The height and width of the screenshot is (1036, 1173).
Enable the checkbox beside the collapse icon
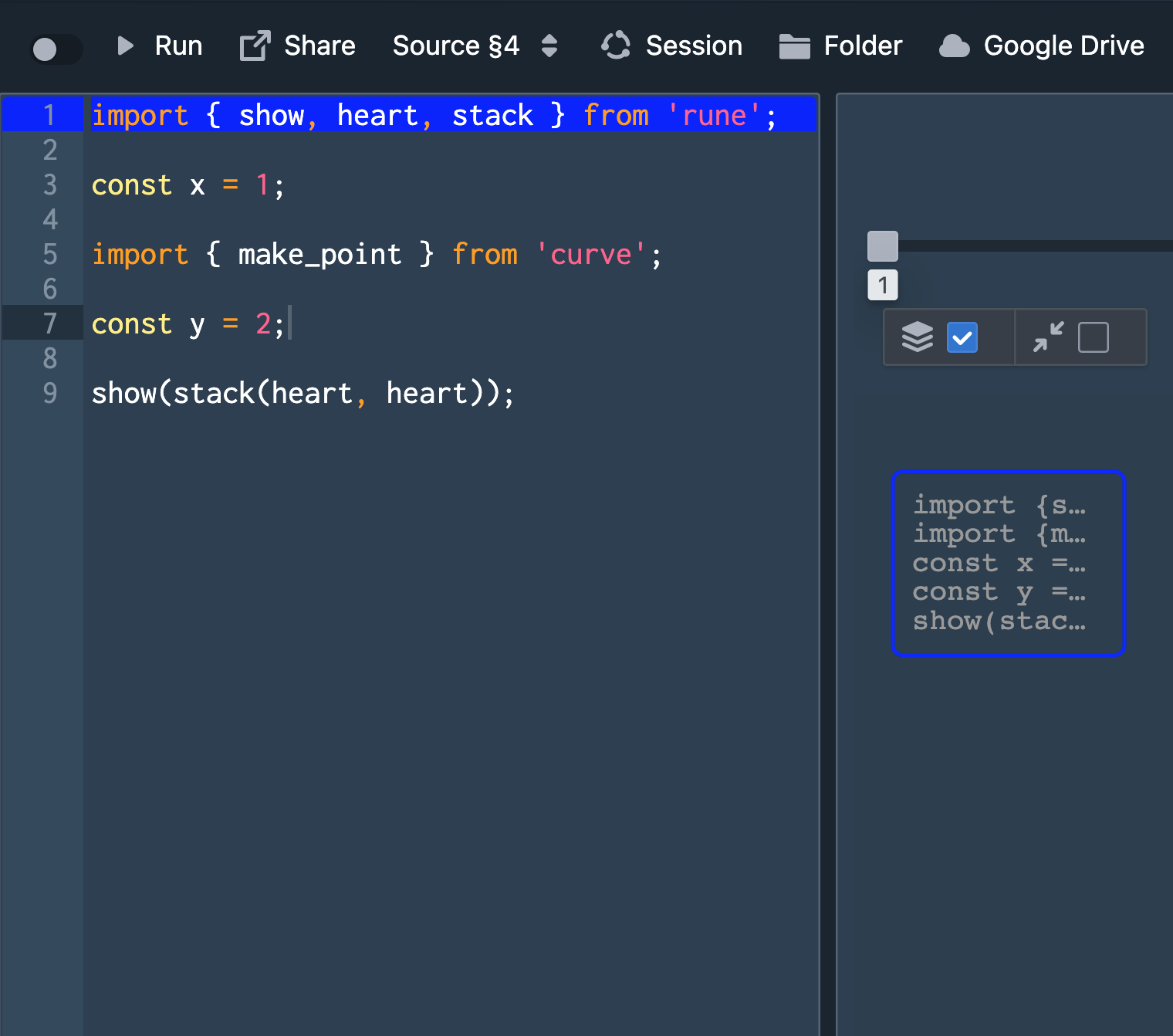coord(1091,337)
